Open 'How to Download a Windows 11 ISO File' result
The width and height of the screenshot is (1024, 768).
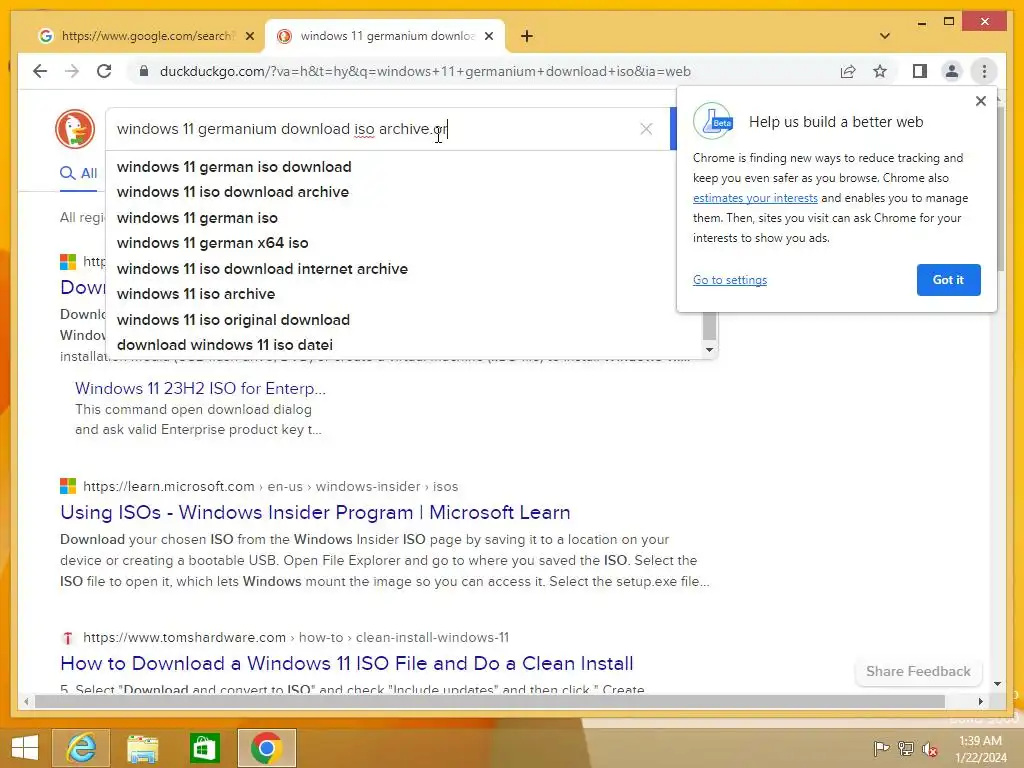pos(346,664)
